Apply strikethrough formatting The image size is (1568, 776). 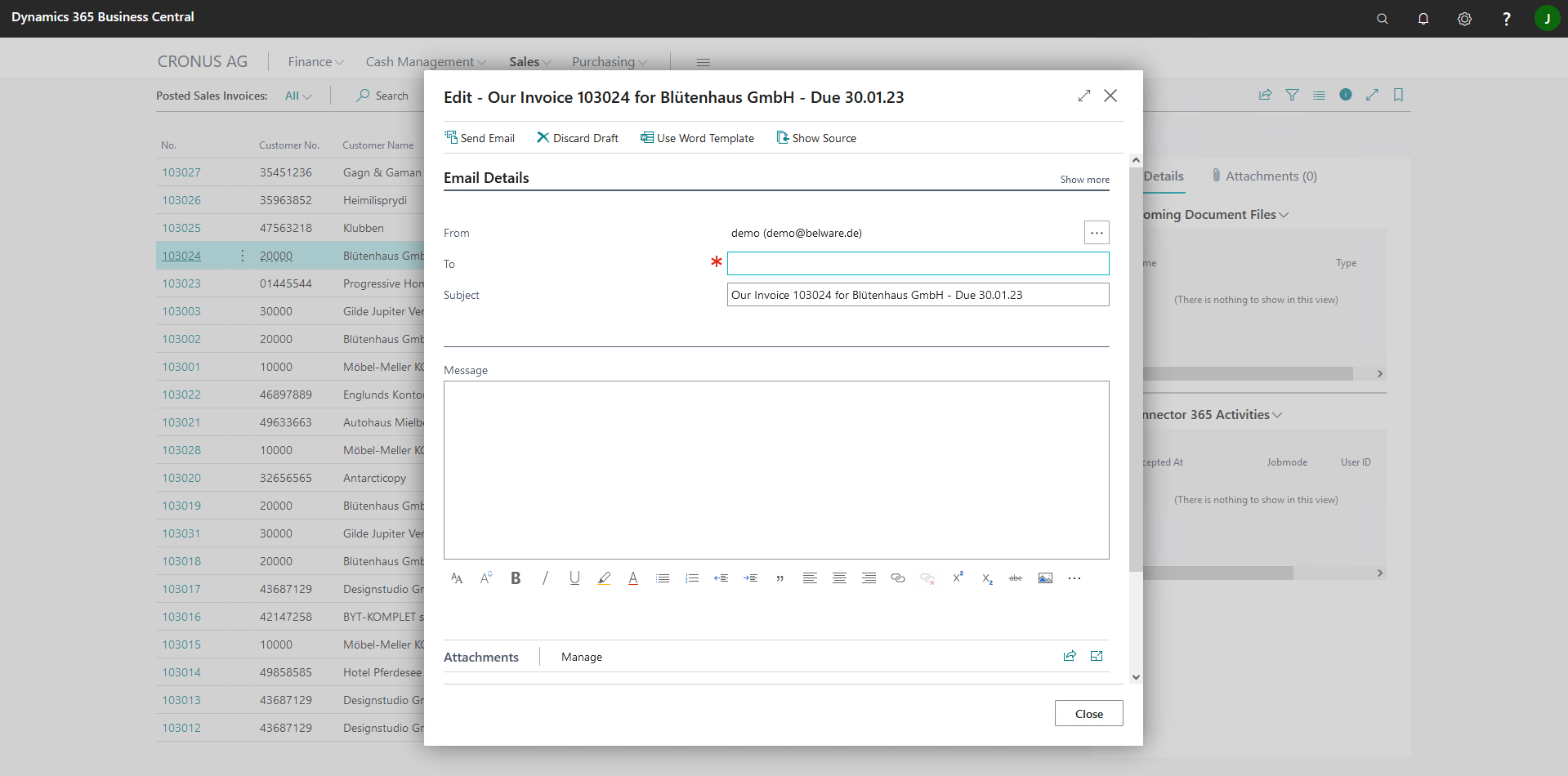(x=1016, y=578)
